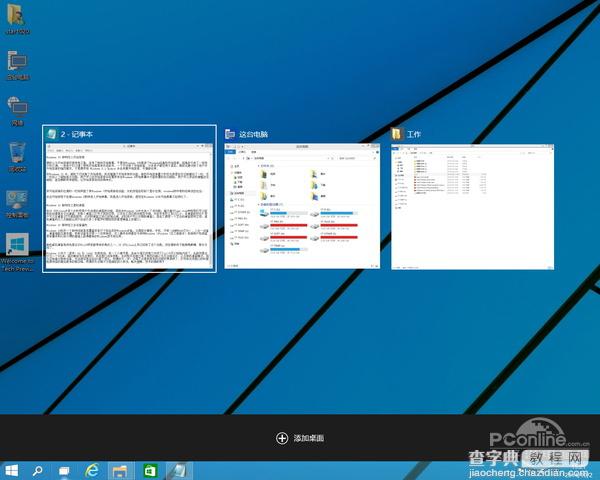Open the Control Panel desktop icon
600x480 pixels.
coord(17,203)
